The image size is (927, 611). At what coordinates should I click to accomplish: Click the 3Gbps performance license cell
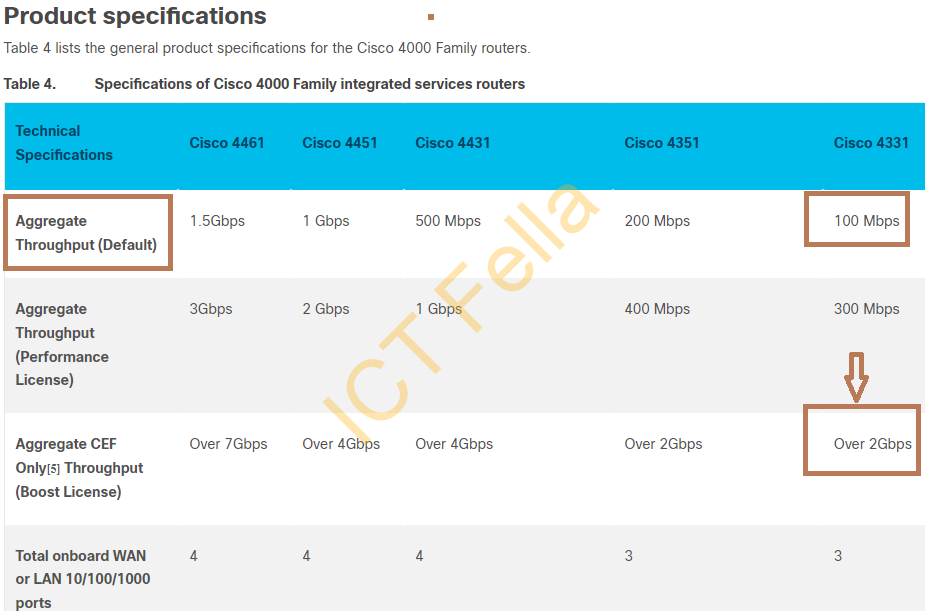[x=210, y=309]
